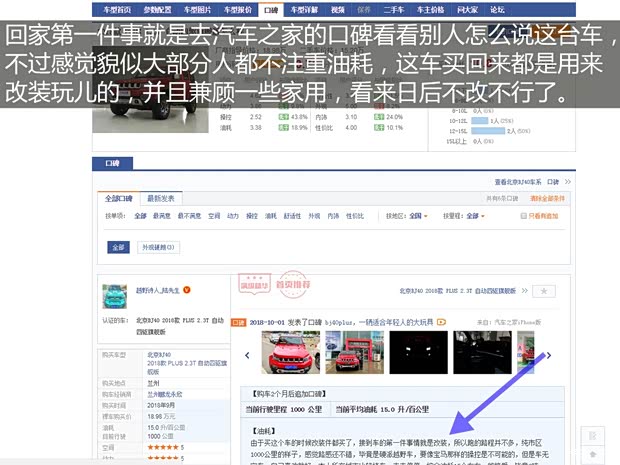This screenshot has height=465, width=620.
Task: Go to previous review photo arrow
Action: coord(247,355)
